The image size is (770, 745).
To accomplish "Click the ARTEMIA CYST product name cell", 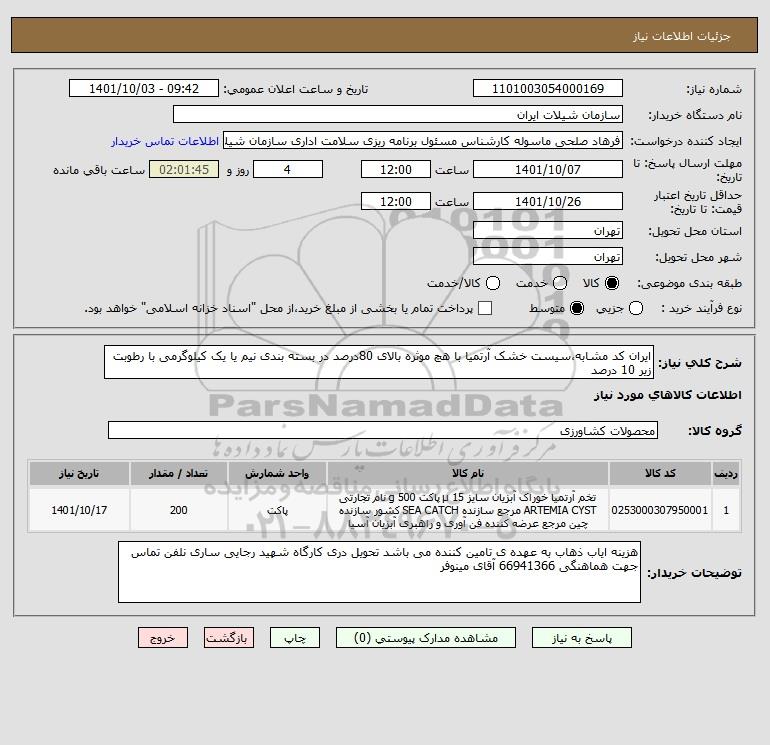I will (468, 510).
